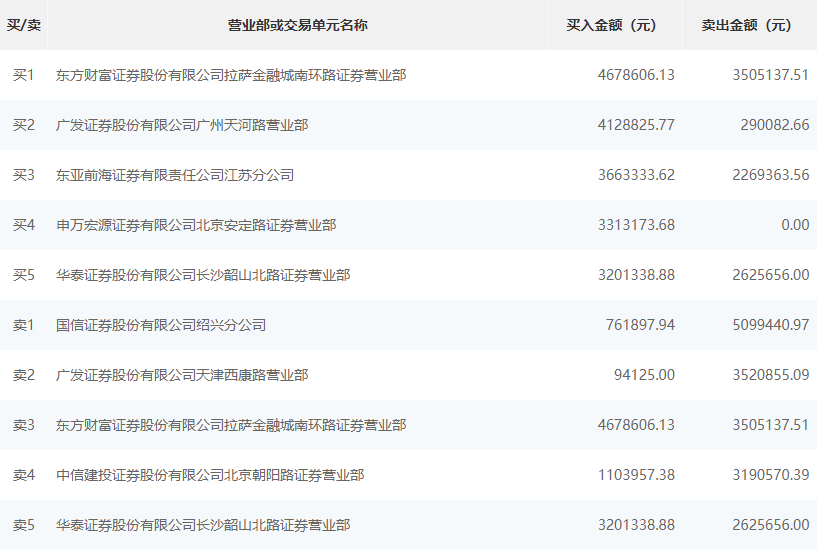This screenshot has width=817, height=549.
Task: Select the 卖1 row label
Action: (x=23, y=325)
